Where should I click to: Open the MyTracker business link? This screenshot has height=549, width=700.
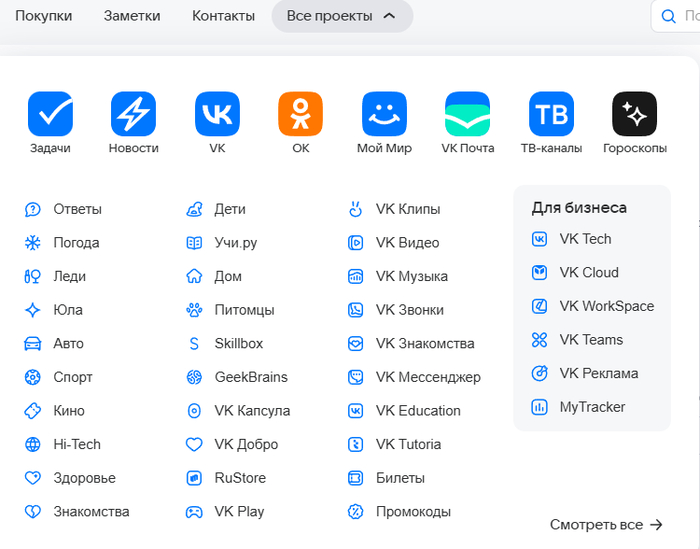coord(592,407)
